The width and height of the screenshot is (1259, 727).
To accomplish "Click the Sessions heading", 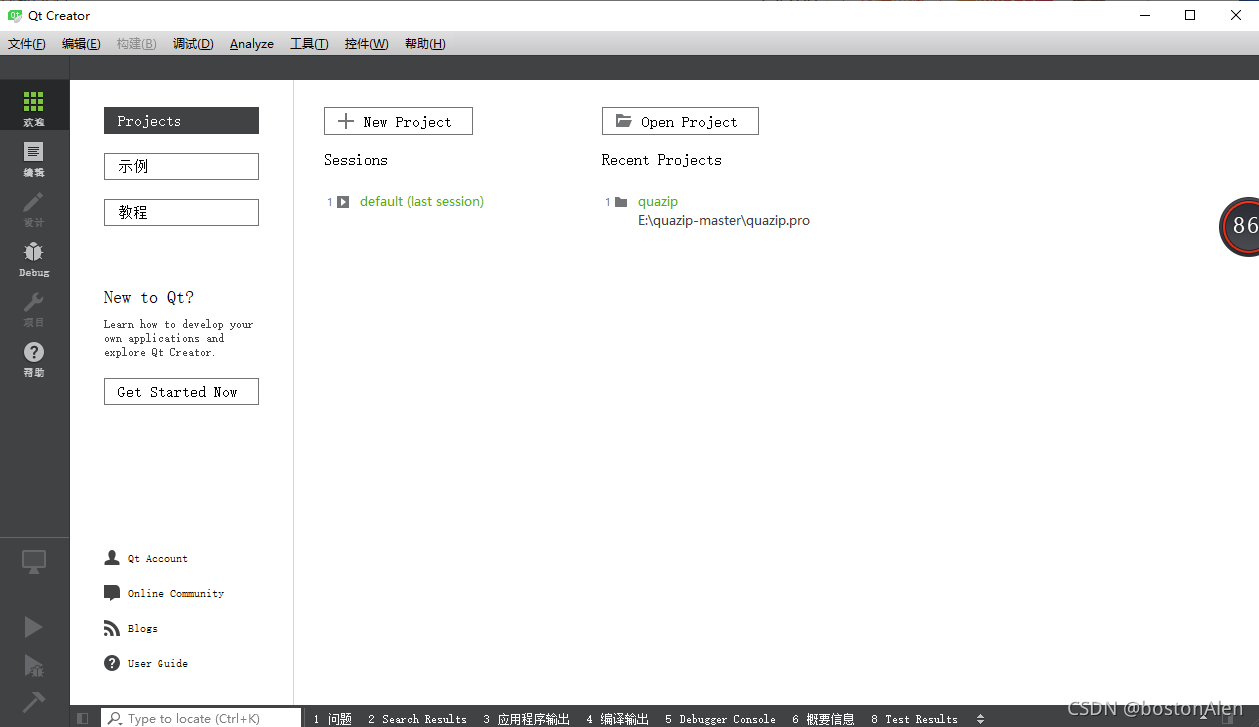I will coord(356,160).
